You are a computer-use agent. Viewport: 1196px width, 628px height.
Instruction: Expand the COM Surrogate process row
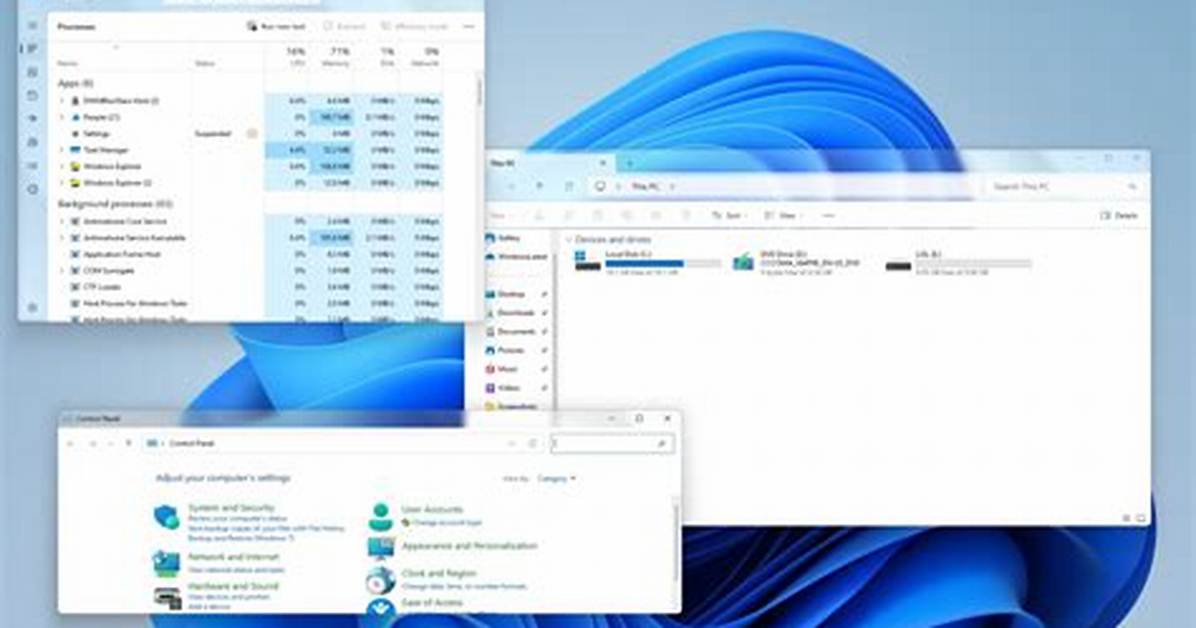(x=62, y=271)
